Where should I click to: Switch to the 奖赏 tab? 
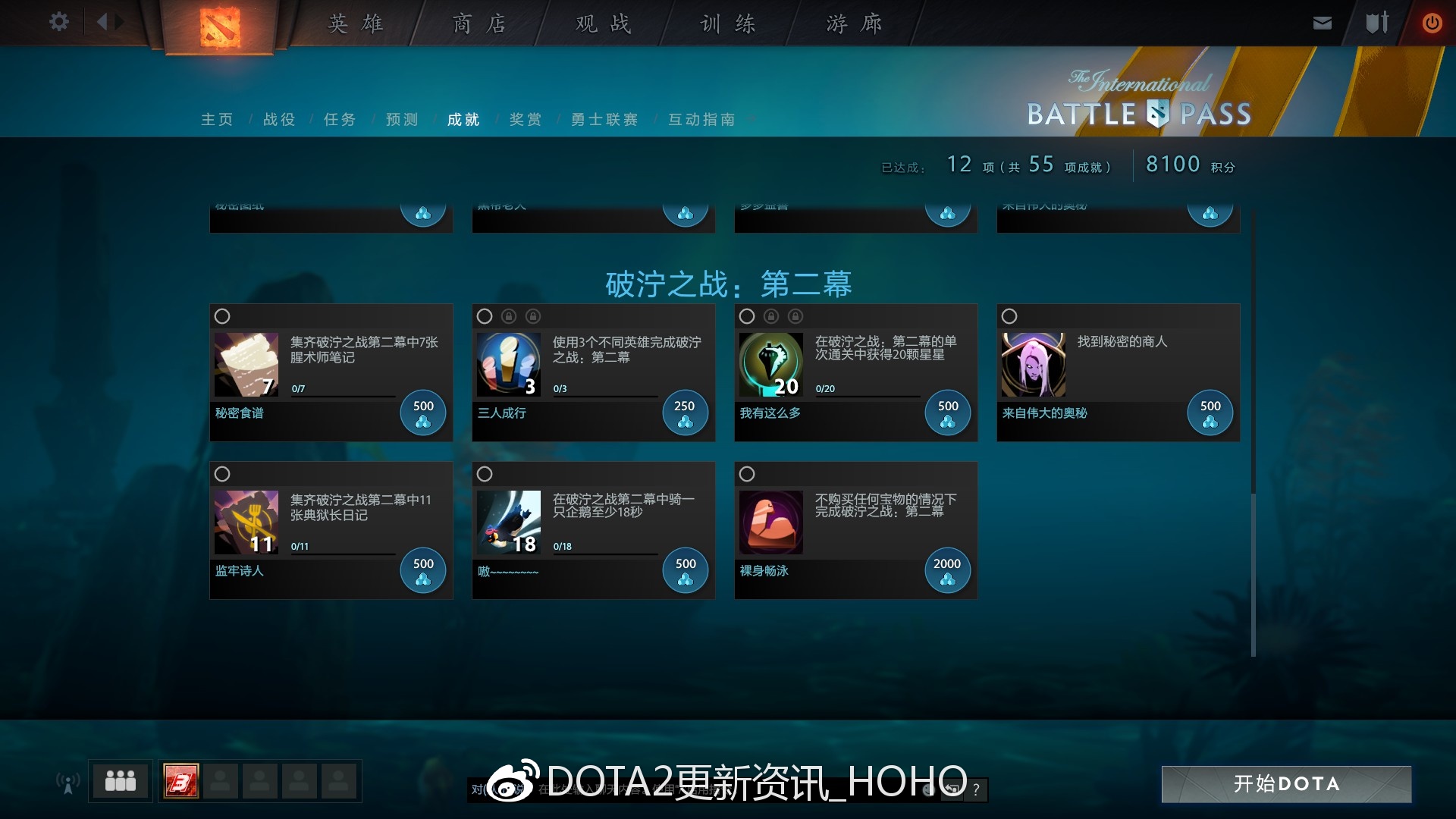pyautogui.click(x=526, y=119)
